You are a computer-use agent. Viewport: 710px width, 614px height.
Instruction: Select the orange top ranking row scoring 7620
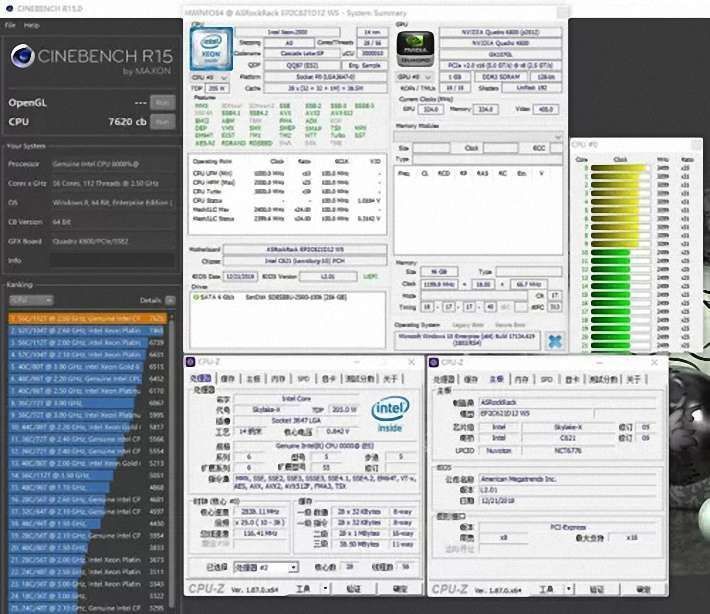pyautogui.click(x=87, y=318)
